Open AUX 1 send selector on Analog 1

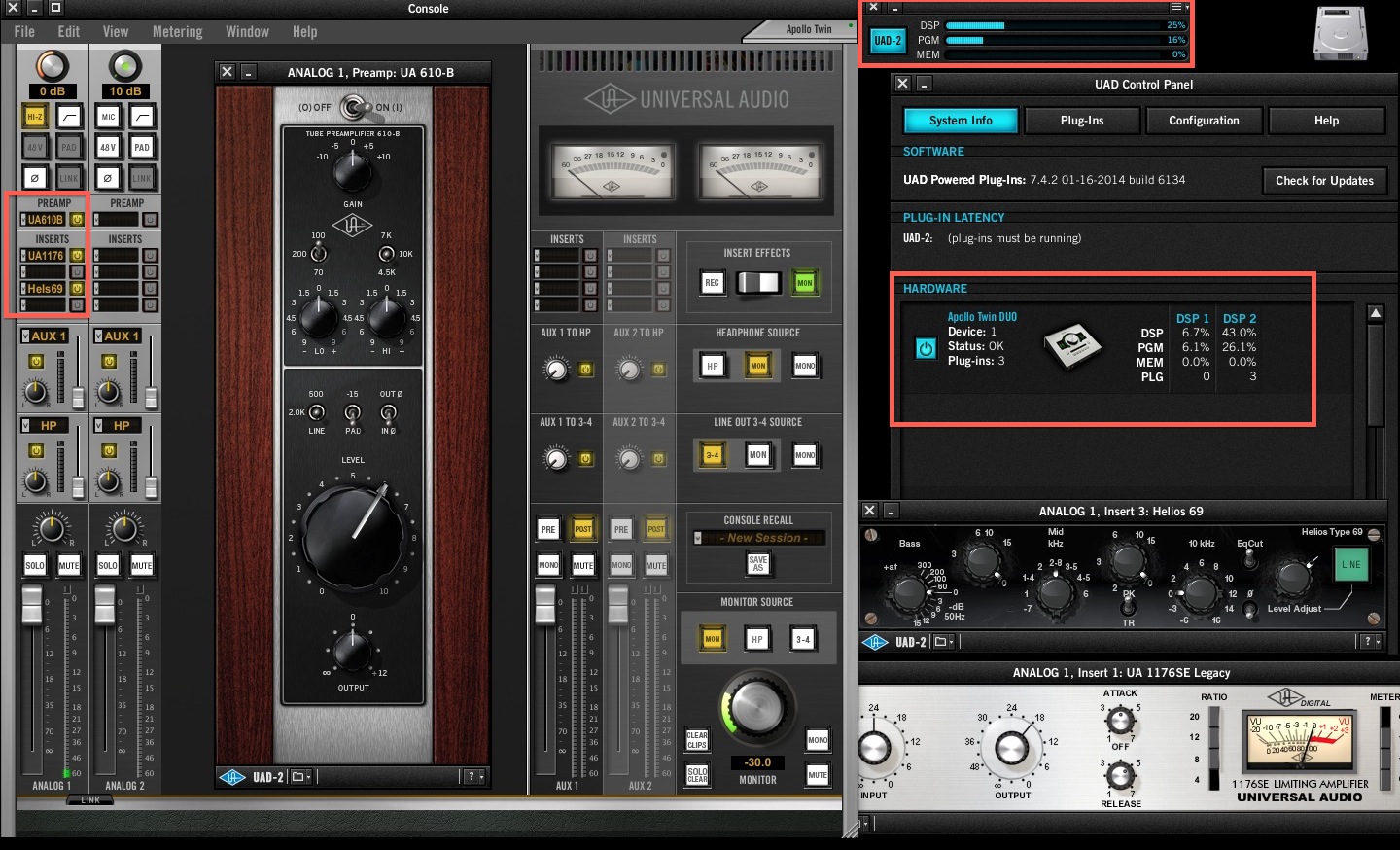(44, 336)
